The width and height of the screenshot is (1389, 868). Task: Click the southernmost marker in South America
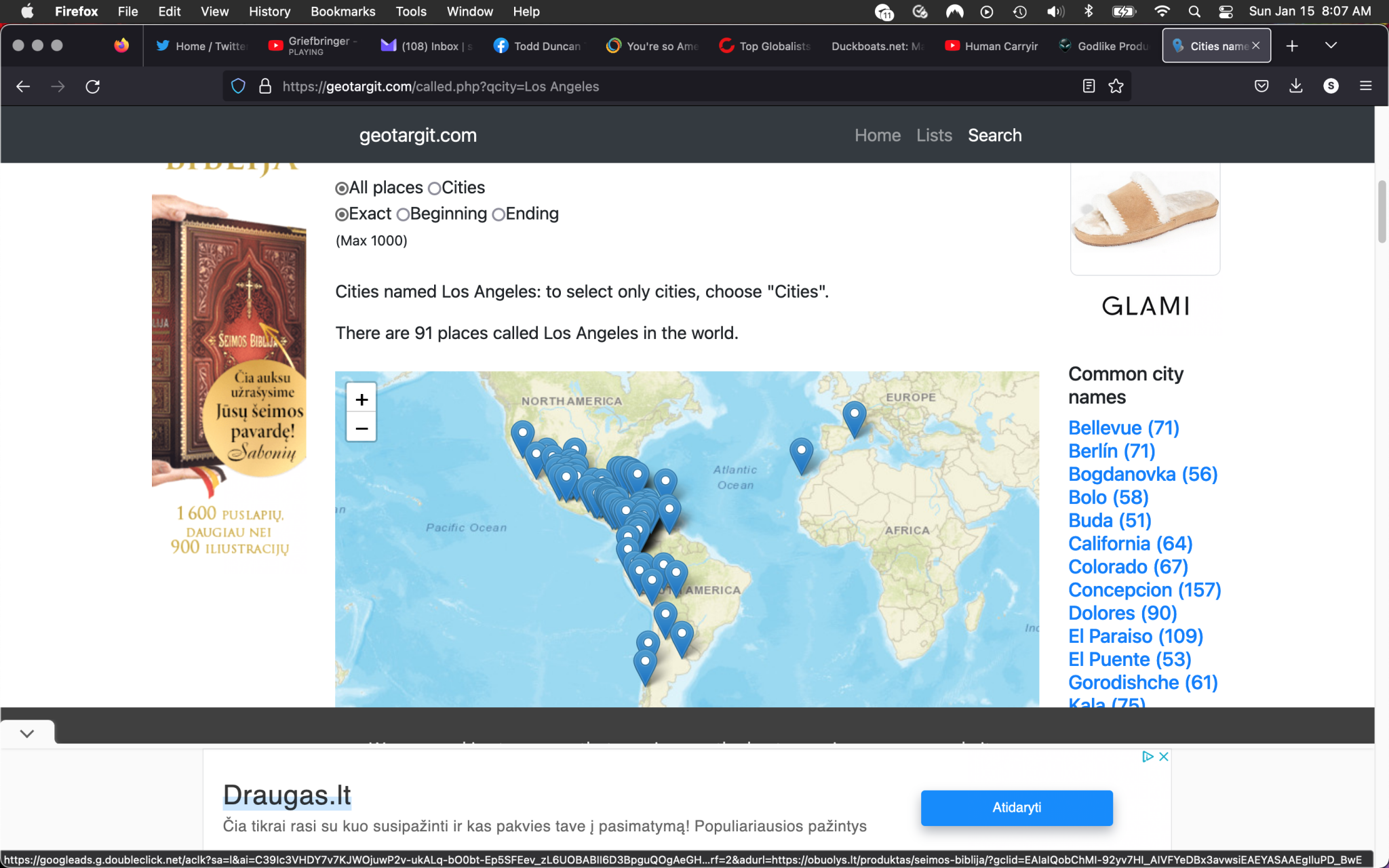(645, 667)
